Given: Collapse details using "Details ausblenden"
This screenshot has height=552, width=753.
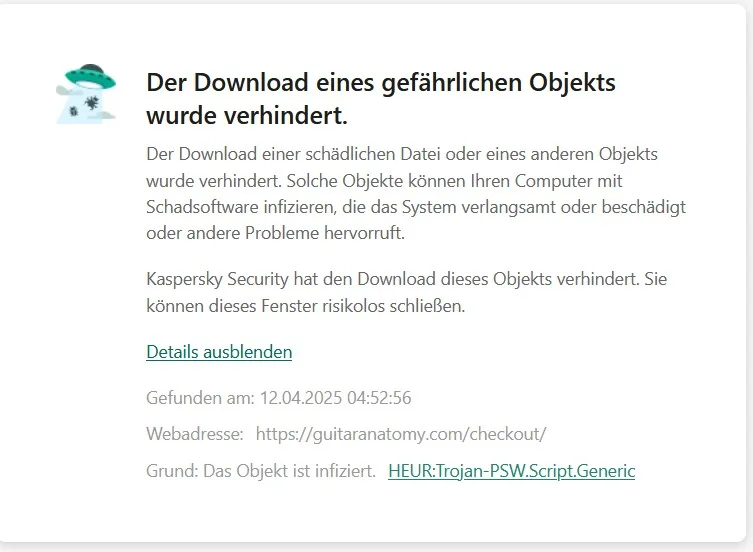Looking at the screenshot, I should click(219, 352).
